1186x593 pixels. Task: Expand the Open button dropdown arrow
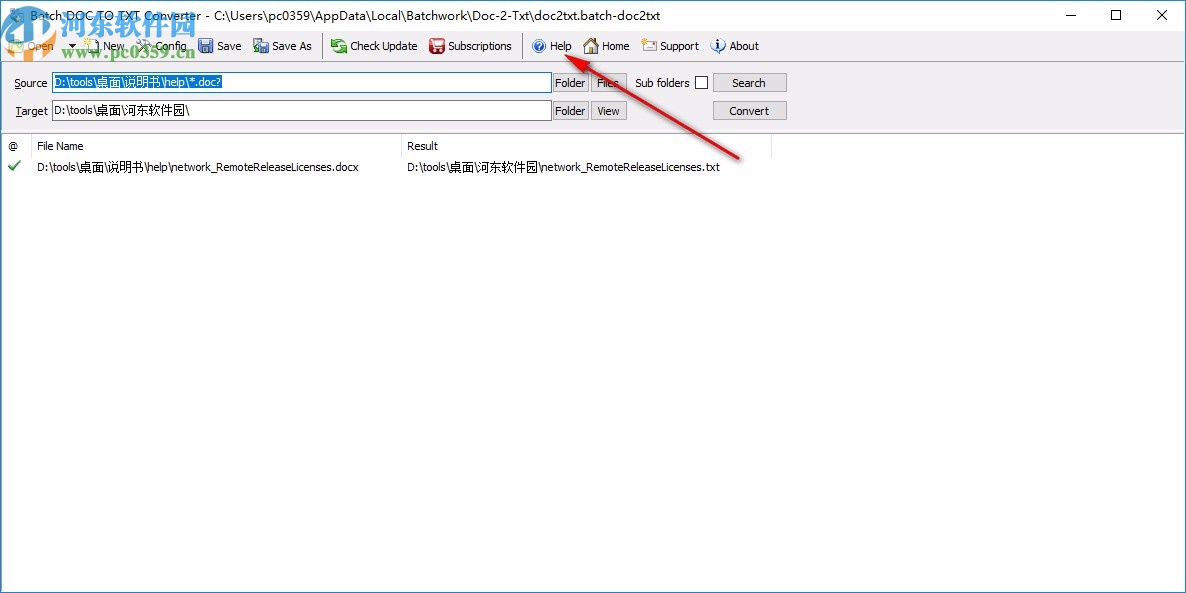click(x=71, y=45)
